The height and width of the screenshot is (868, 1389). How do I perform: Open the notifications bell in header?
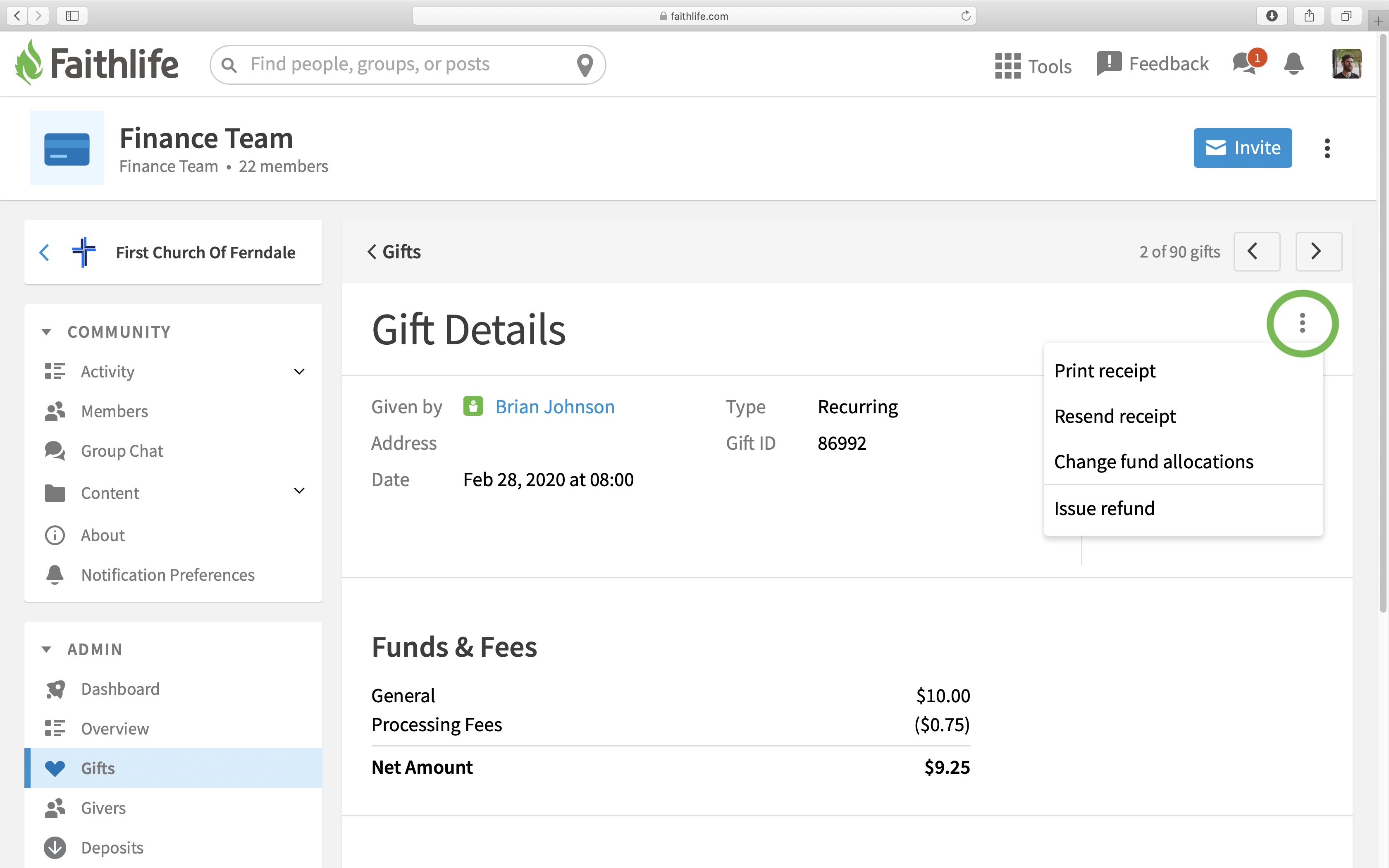pyautogui.click(x=1293, y=64)
